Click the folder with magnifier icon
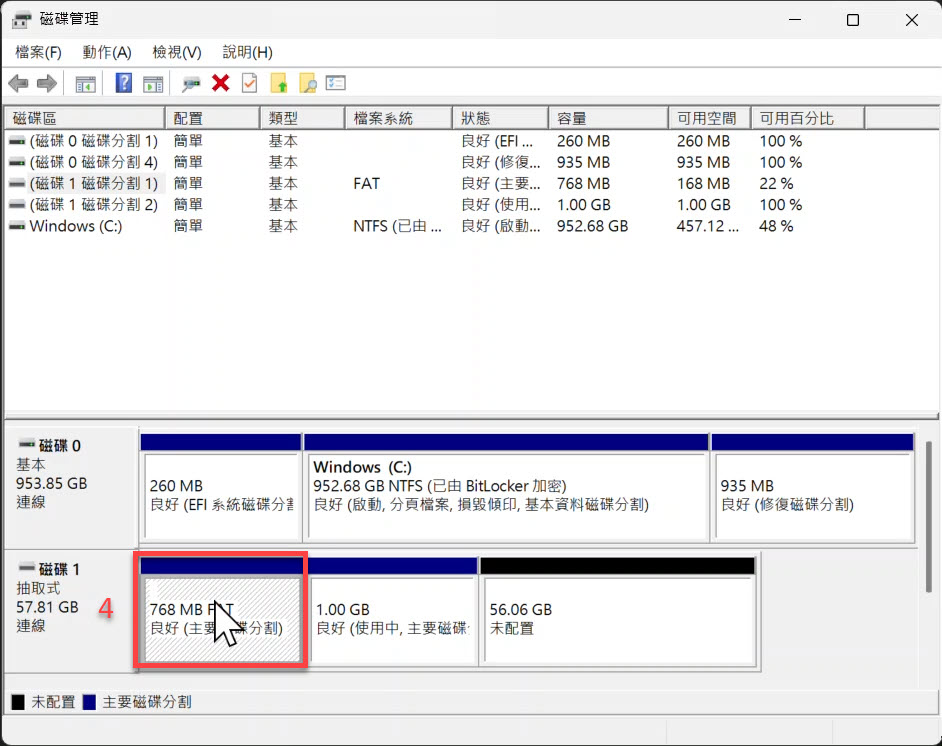Viewport: 942px width, 746px height. click(308, 84)
